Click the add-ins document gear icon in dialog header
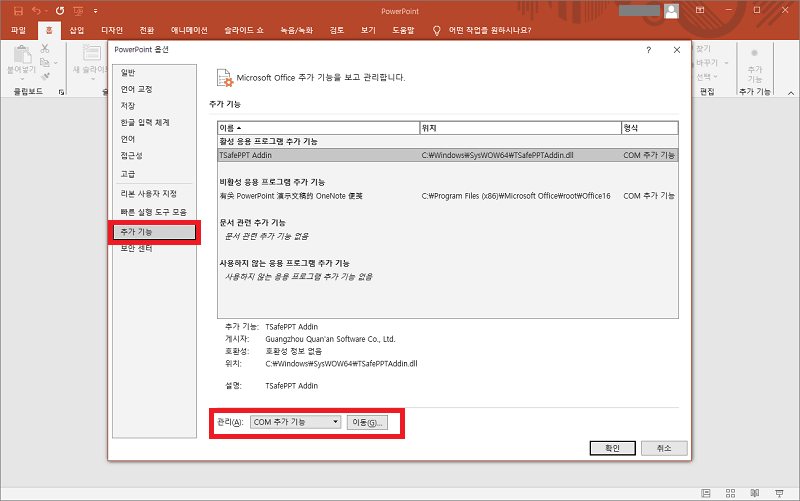The image size is (800, 501). coord(224,78)
